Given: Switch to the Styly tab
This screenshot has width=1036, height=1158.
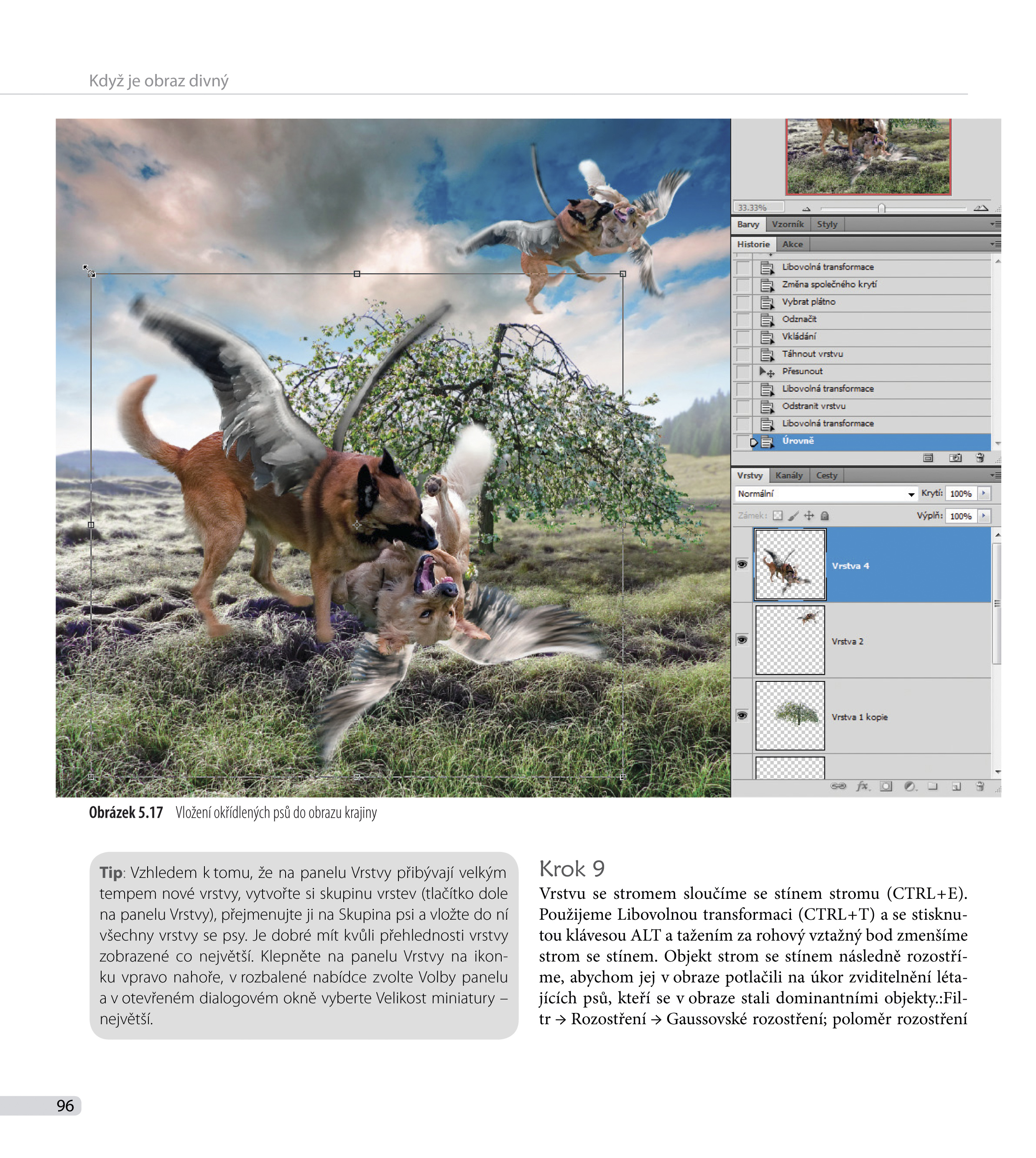Looking at the screenshot, I should [x=827, y=224].
